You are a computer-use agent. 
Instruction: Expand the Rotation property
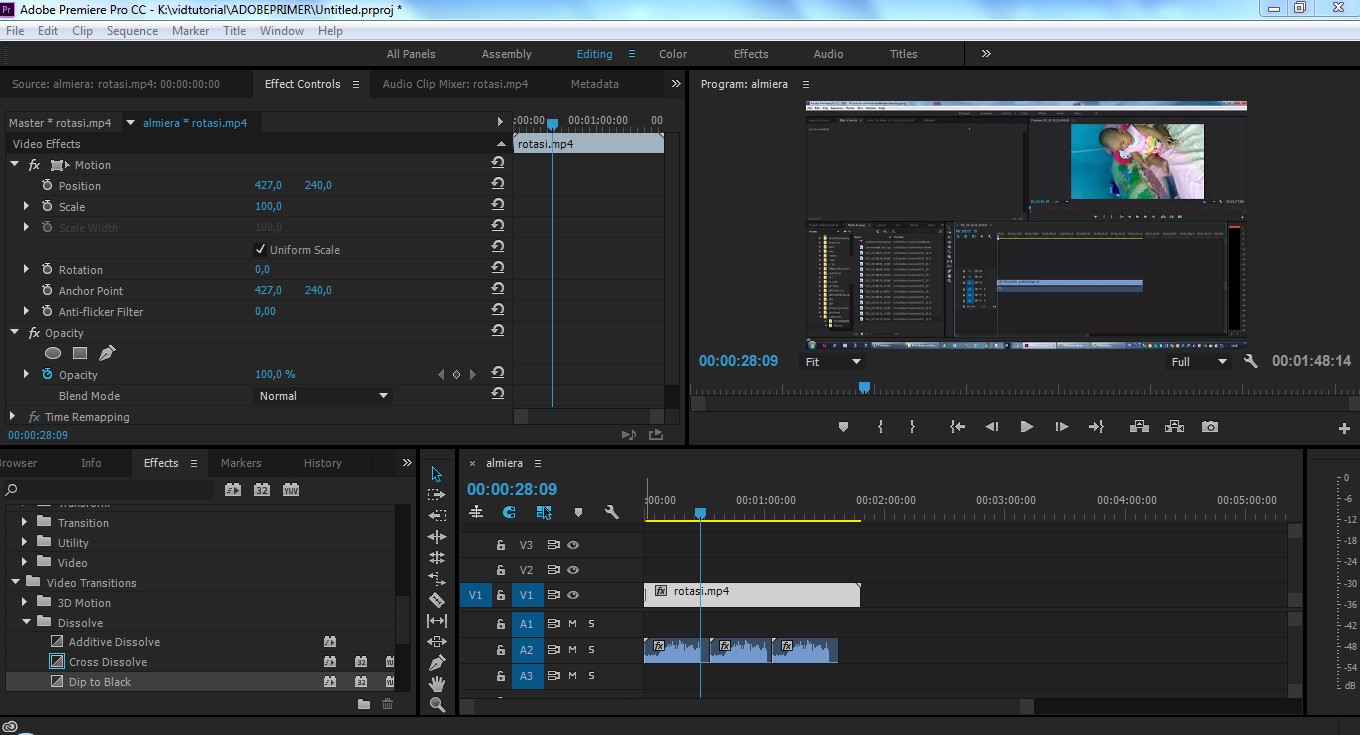tap(27, 269)
